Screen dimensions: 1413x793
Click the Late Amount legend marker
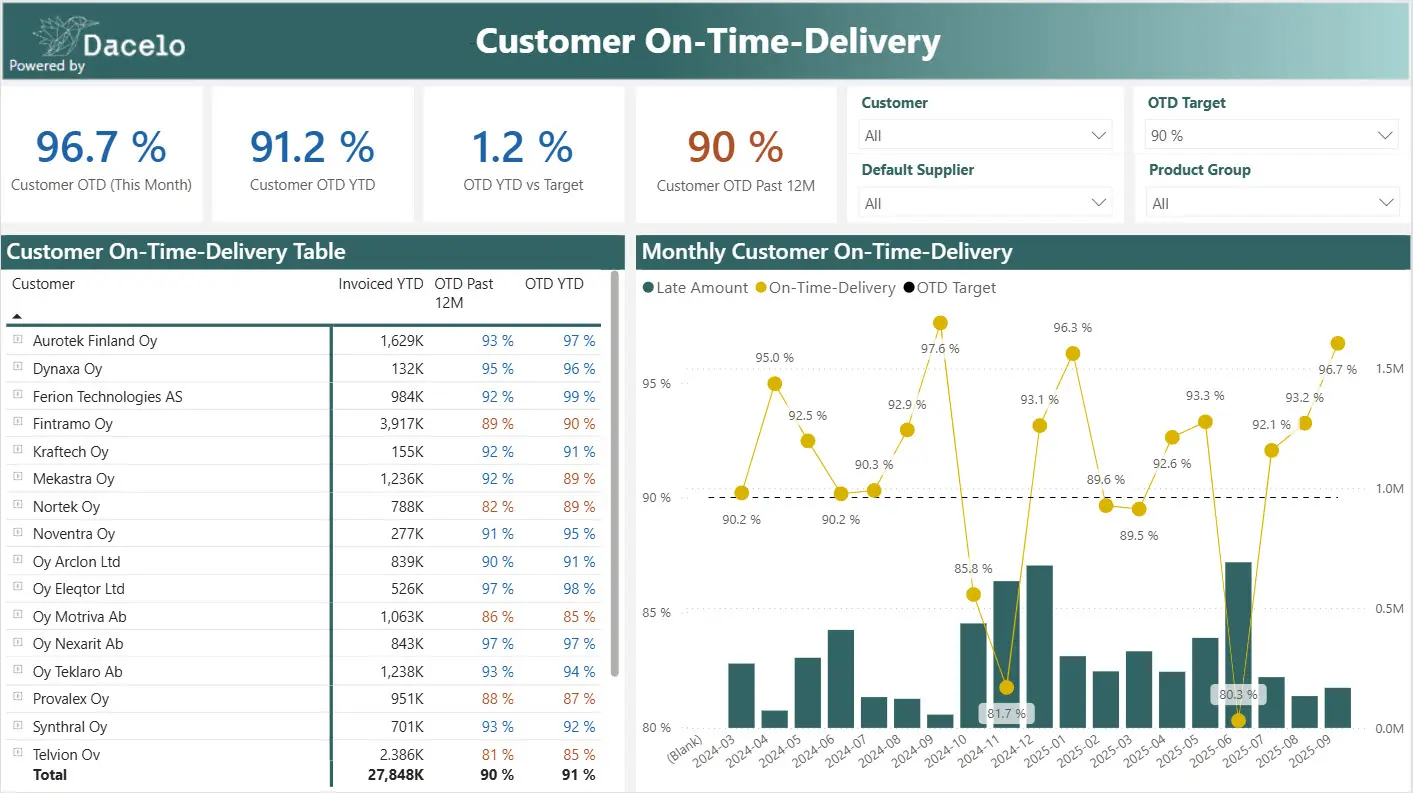coord(649,288)
